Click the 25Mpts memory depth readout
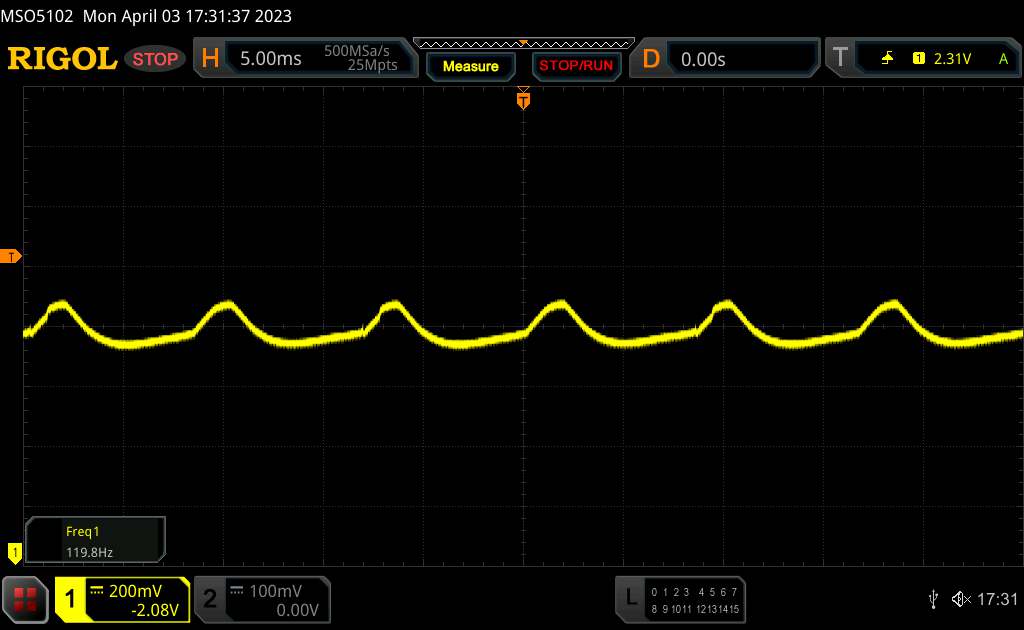The width and height of the screenshot is (1024, 630). [372, 65]
